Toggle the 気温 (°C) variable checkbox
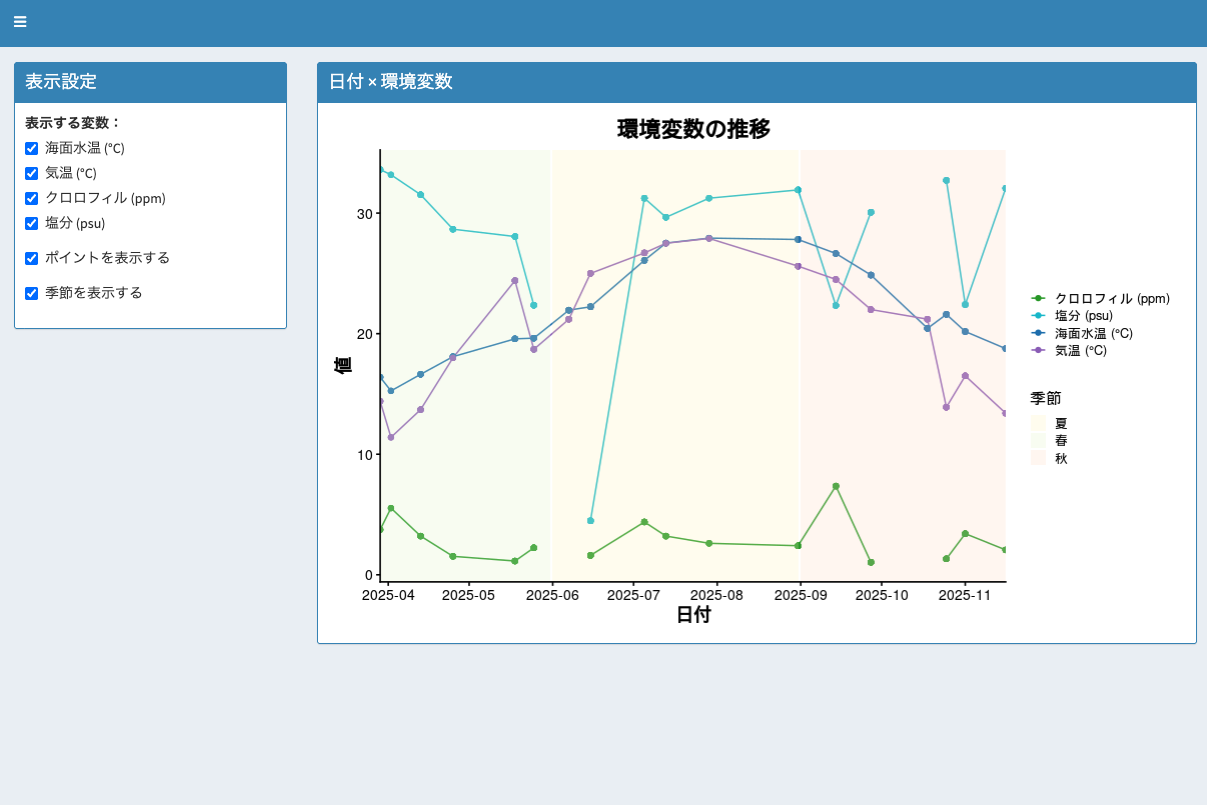The height and width of the screenshot is (805, 1207). tap(32, 173)
